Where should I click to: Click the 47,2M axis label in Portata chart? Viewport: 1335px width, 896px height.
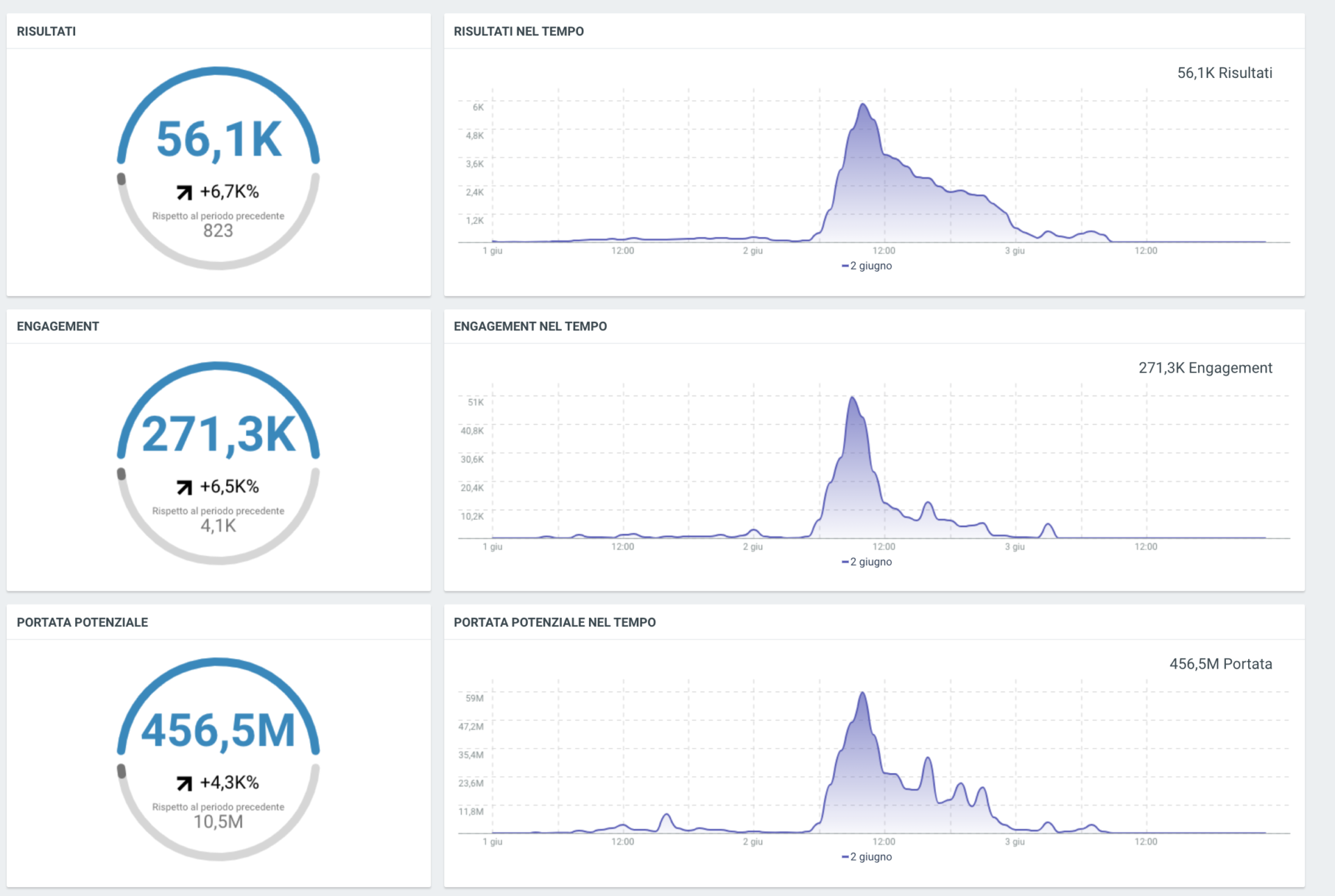(x=471, y=726)
